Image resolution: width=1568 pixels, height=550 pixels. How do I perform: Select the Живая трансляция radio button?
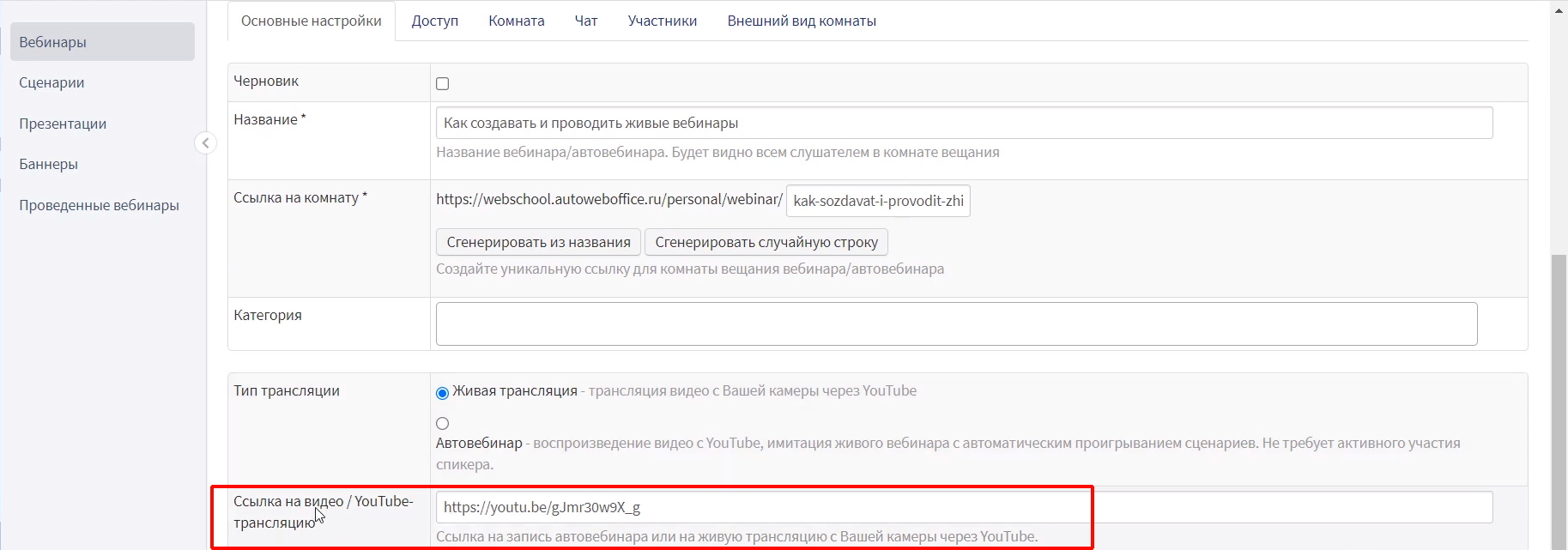[442, 393]
